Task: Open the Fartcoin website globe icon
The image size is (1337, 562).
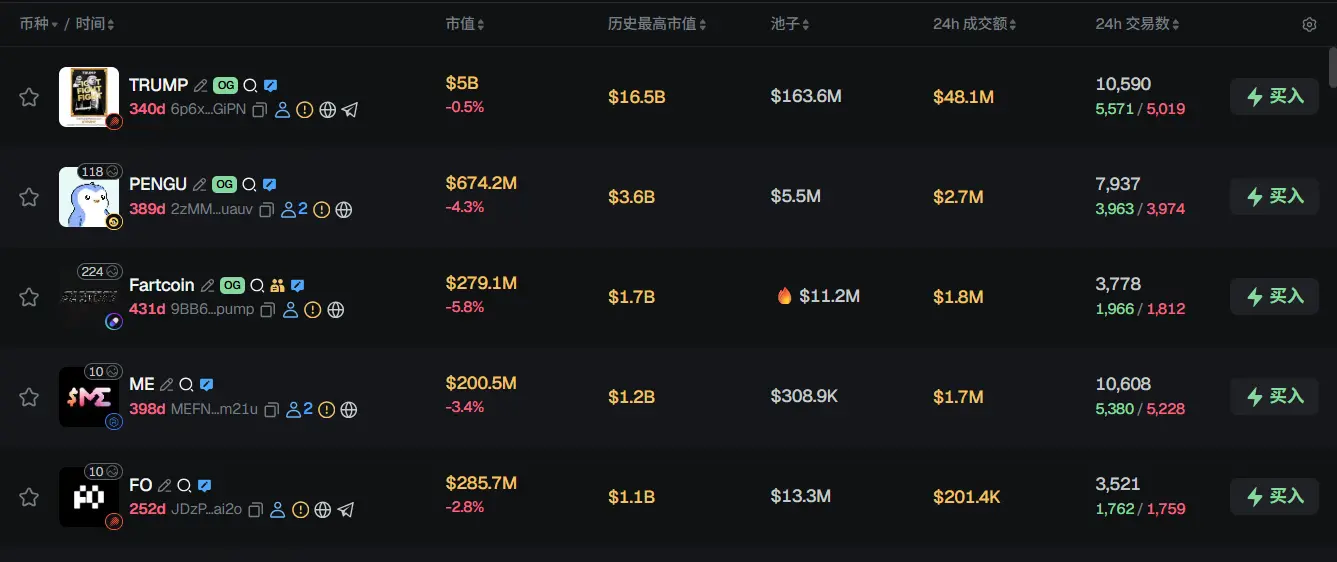Action: 336,310
